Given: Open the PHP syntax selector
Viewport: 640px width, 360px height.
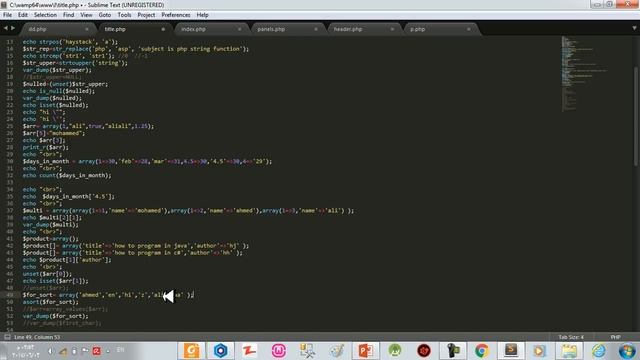Looking at the screenshot, I should [x=616, y=337].
